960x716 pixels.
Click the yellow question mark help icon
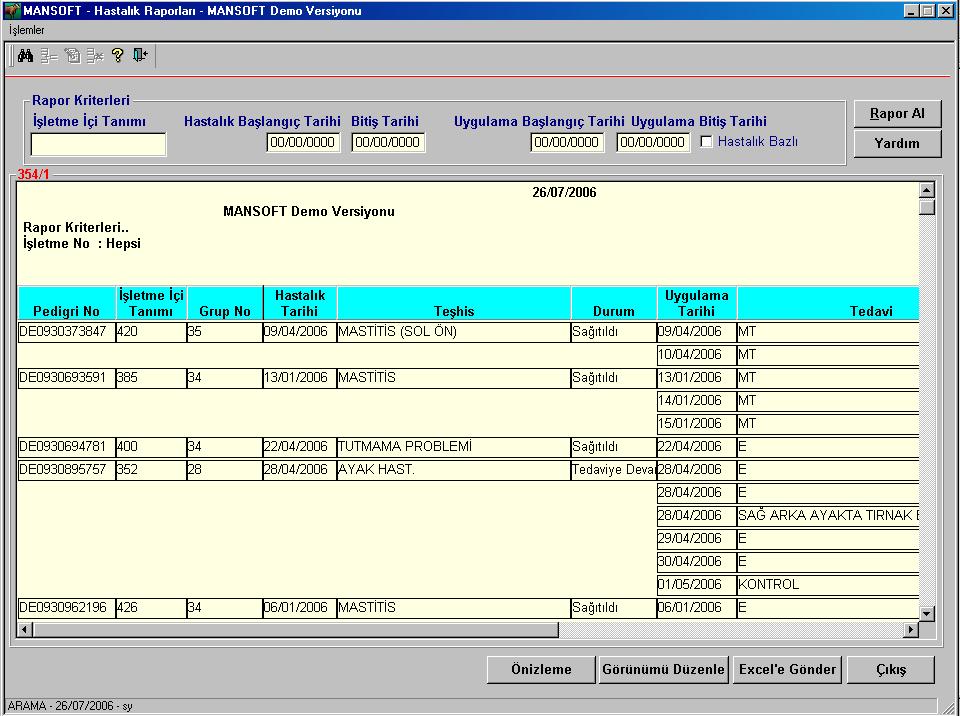[x=118, y=56]
